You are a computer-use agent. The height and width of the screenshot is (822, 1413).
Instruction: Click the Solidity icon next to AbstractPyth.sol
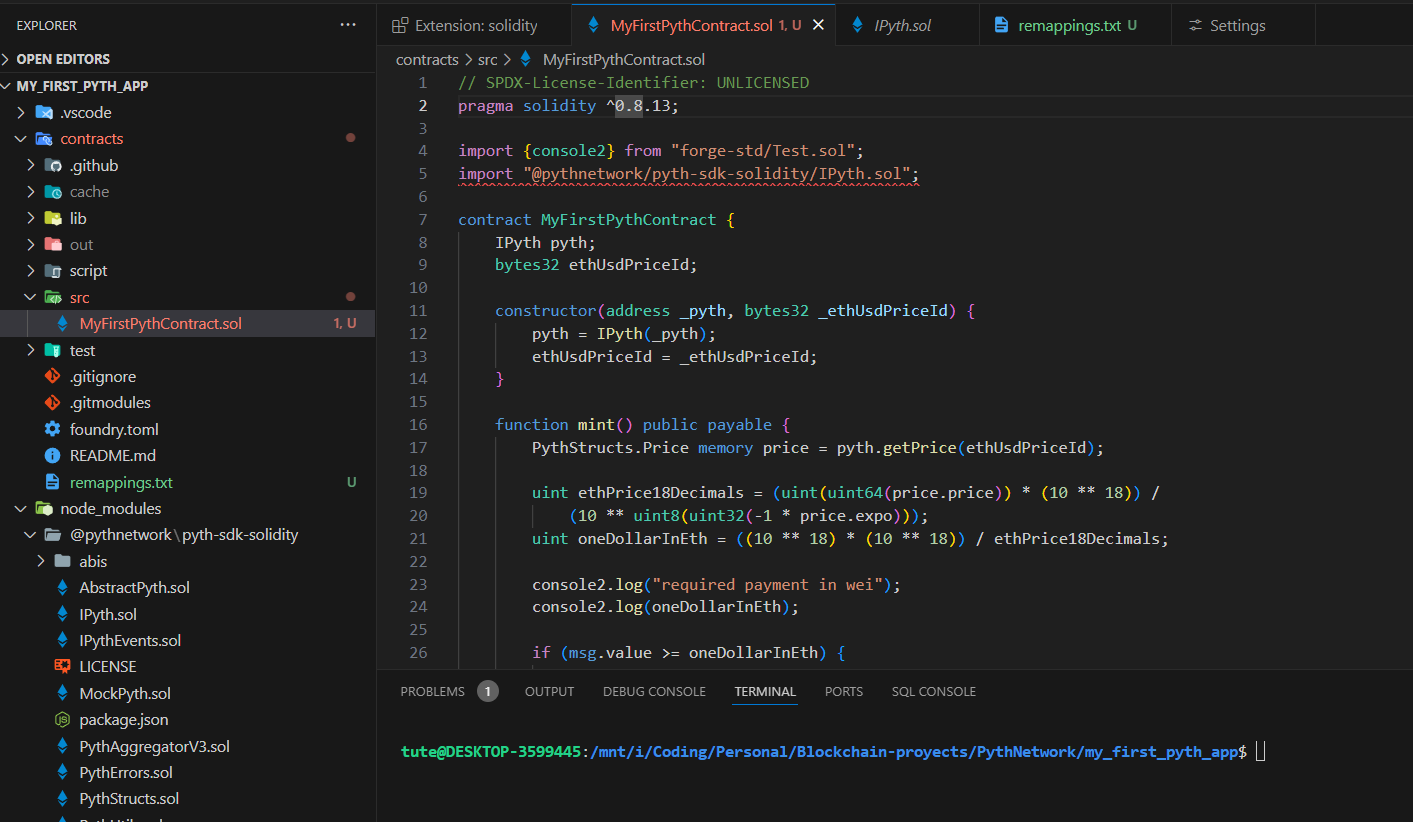click(62, 587)
